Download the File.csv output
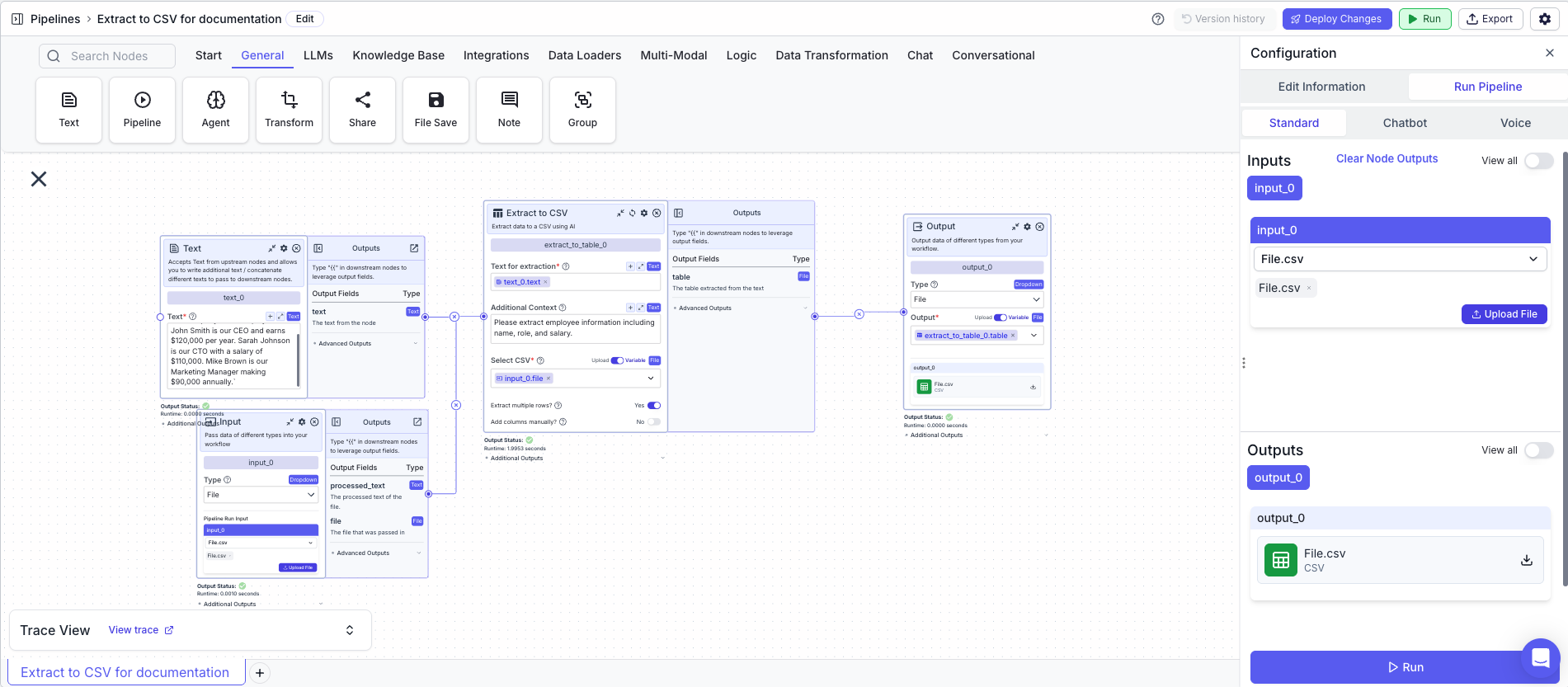Viewport: 1568px width, 687px height. click(x=1527, y=561)
